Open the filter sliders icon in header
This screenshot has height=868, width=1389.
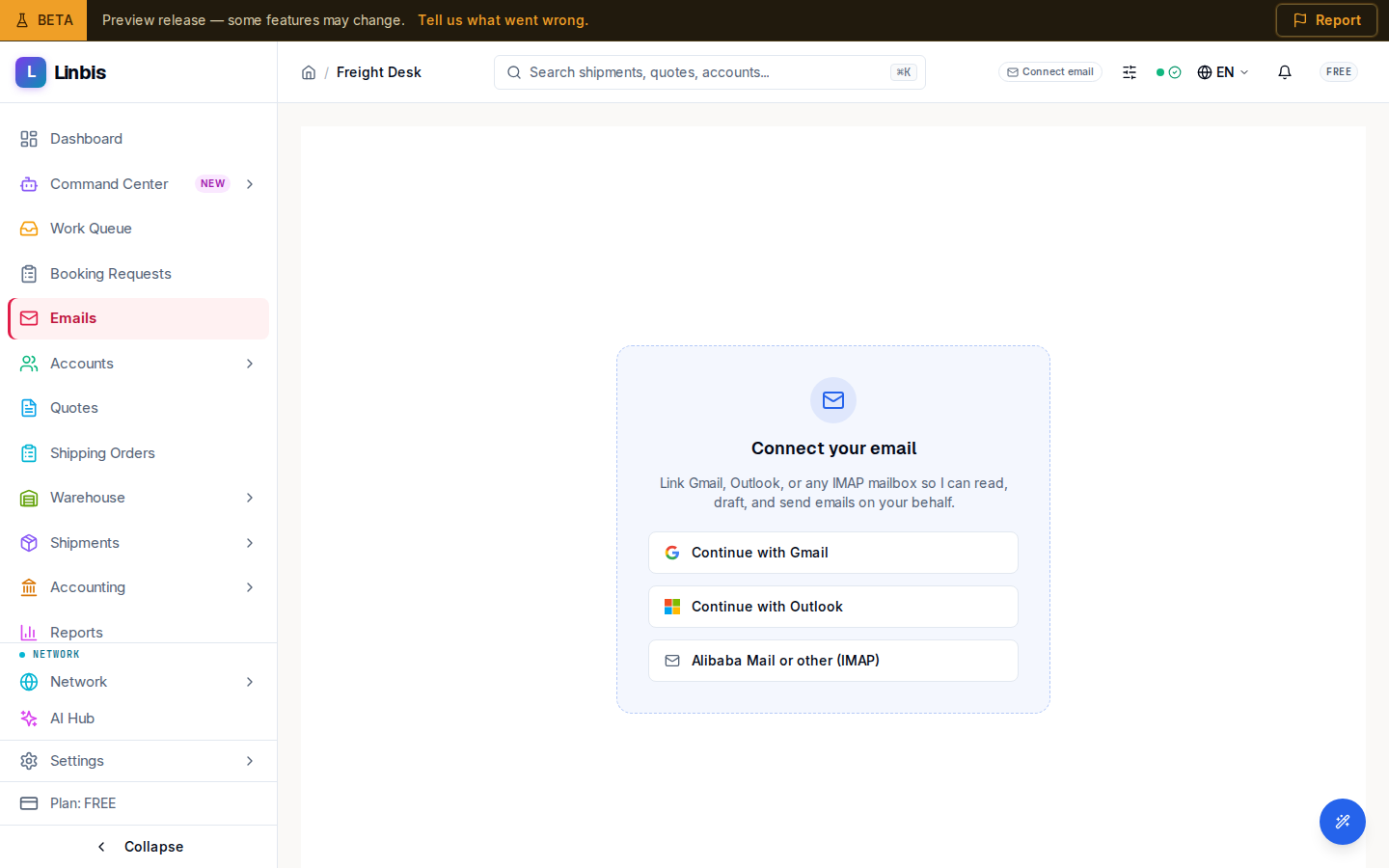(1130, 72)
